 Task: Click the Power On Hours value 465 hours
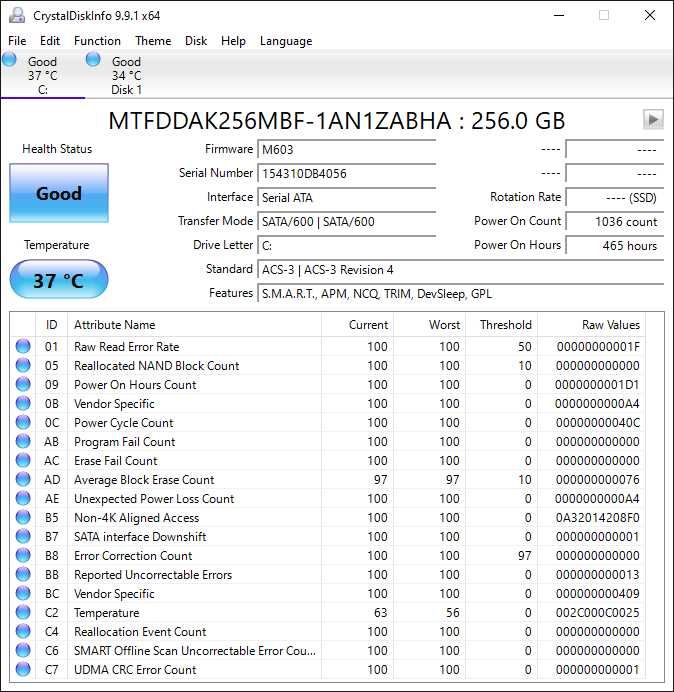pos(614,245)
